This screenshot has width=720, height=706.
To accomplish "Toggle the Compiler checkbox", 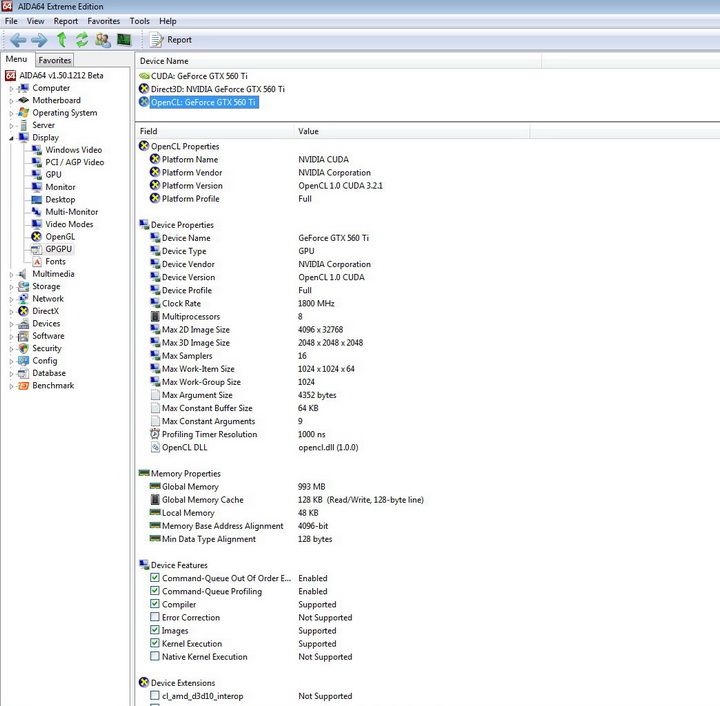I will point(155,604).
